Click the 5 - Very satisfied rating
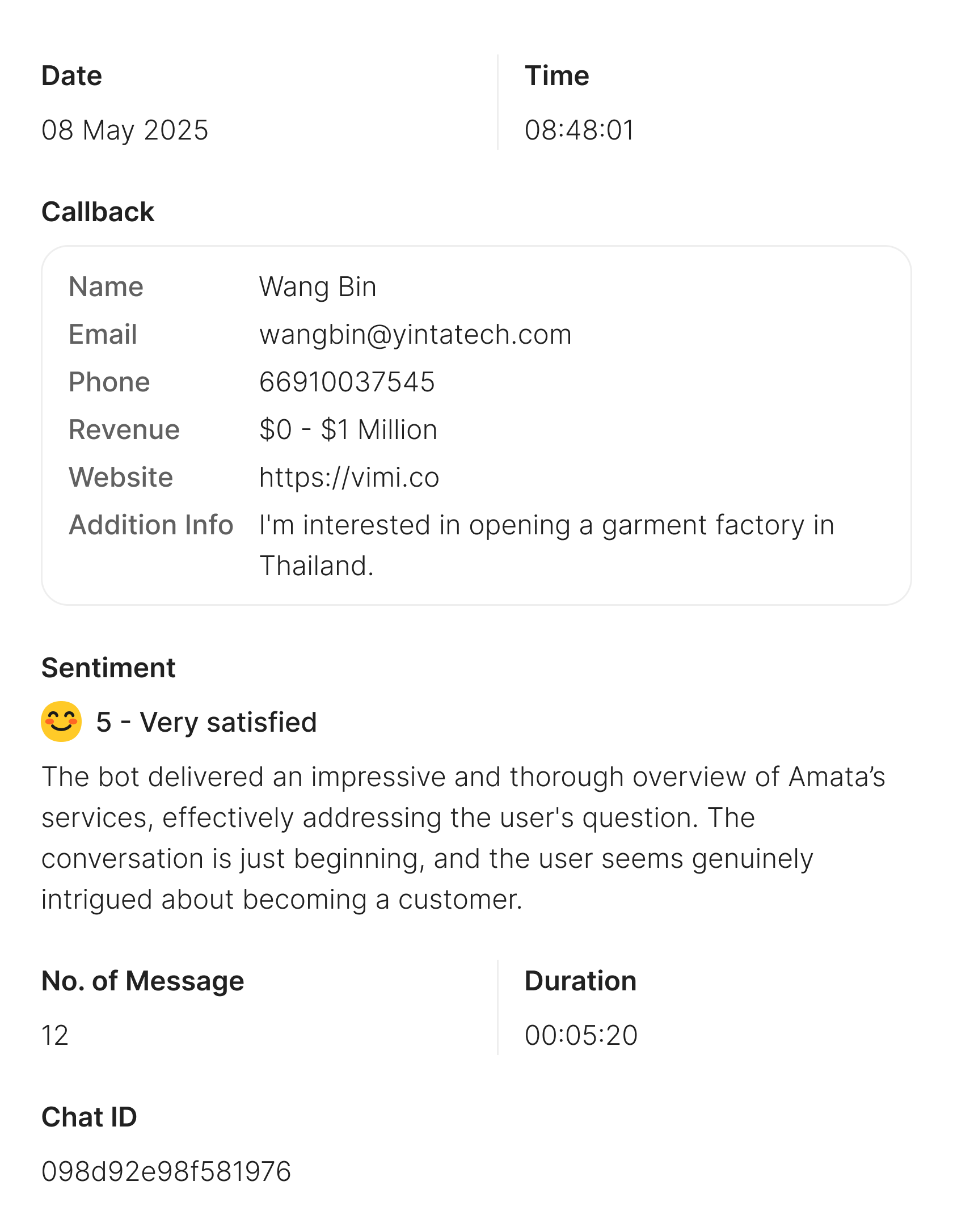This screenshot has width=953, height=1232. [206, 722]
